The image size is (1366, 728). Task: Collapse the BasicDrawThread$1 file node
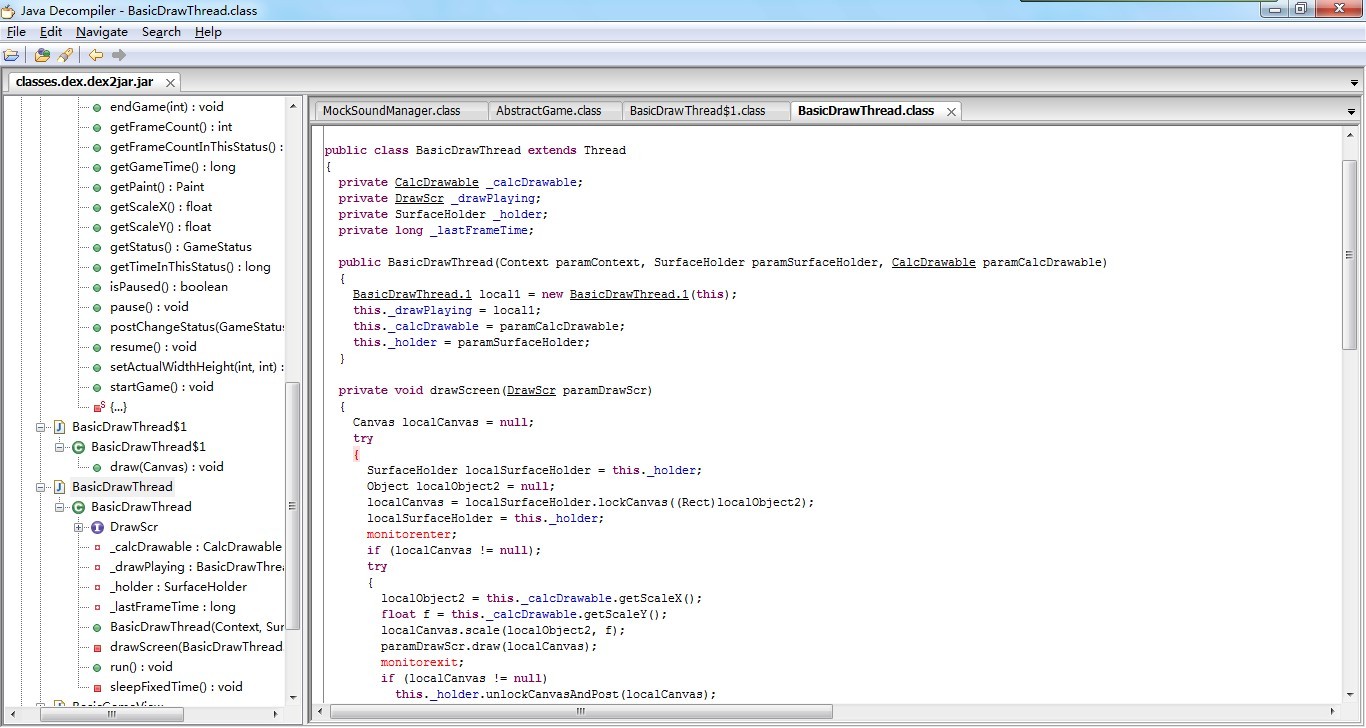click(x=41, y=427)
